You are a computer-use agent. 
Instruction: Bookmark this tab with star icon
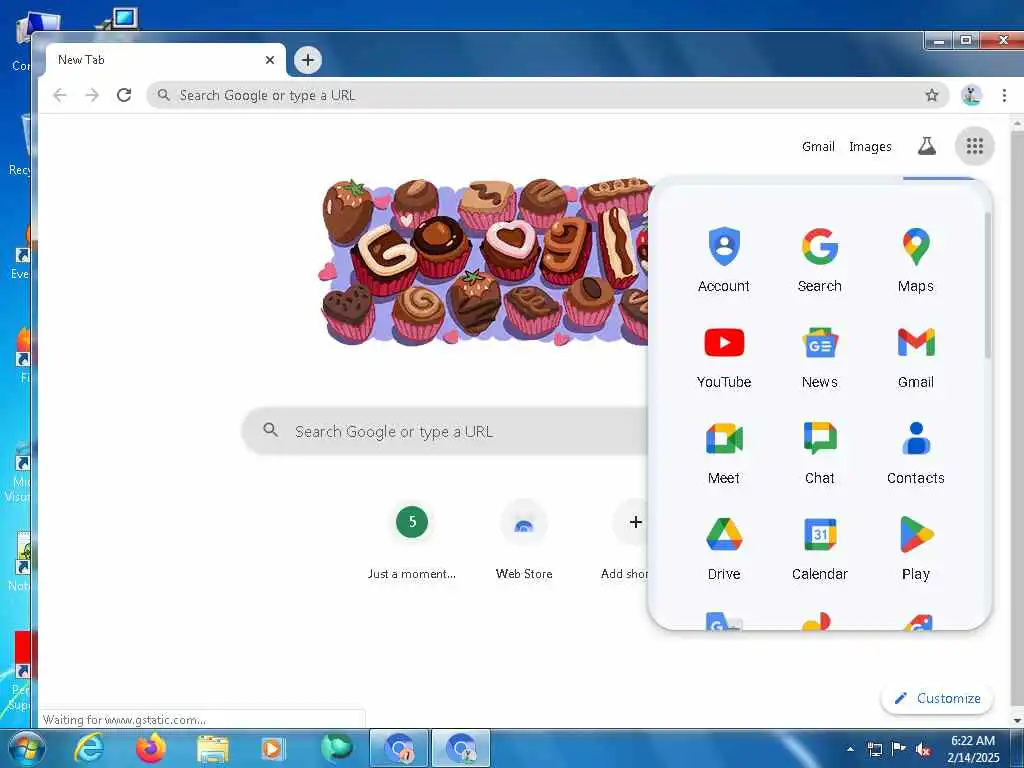pyautogui.click(x=932, y=95)
